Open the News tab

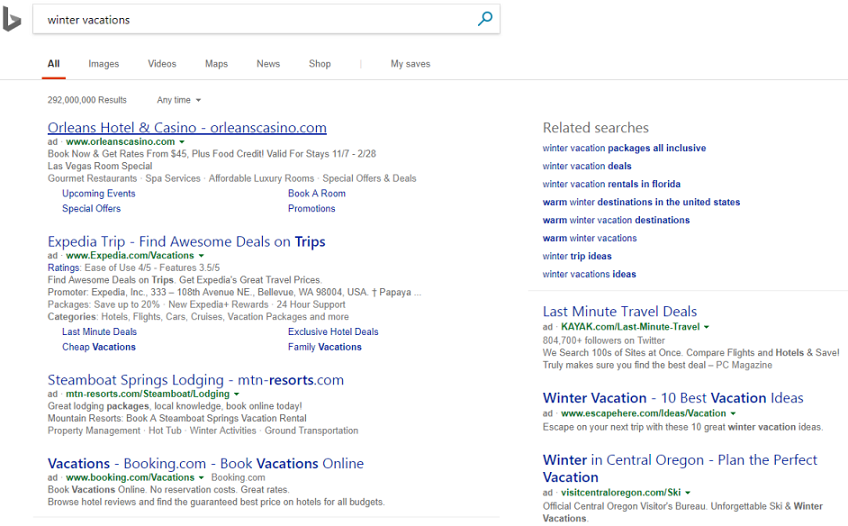pyautogui.click(x=268, y=64)
